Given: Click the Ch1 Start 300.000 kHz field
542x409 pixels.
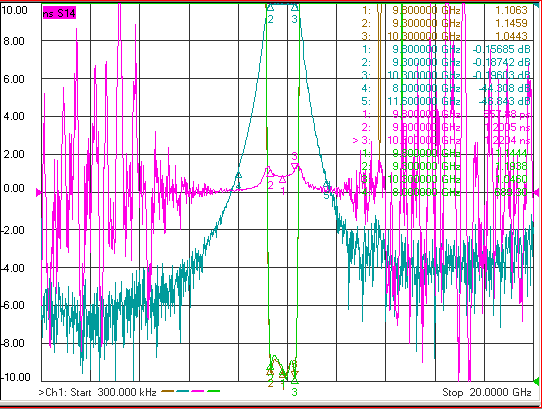Looking at the screenshot, I should click(x=97, y=392).
